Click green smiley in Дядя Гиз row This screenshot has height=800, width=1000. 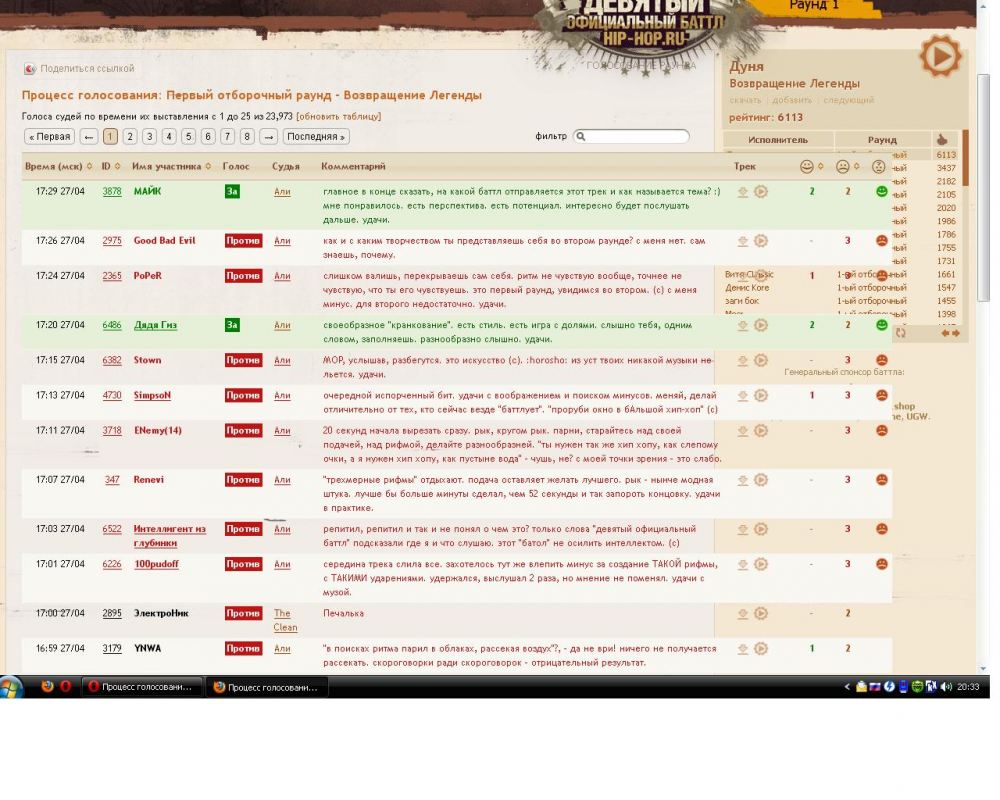point(881,325)
